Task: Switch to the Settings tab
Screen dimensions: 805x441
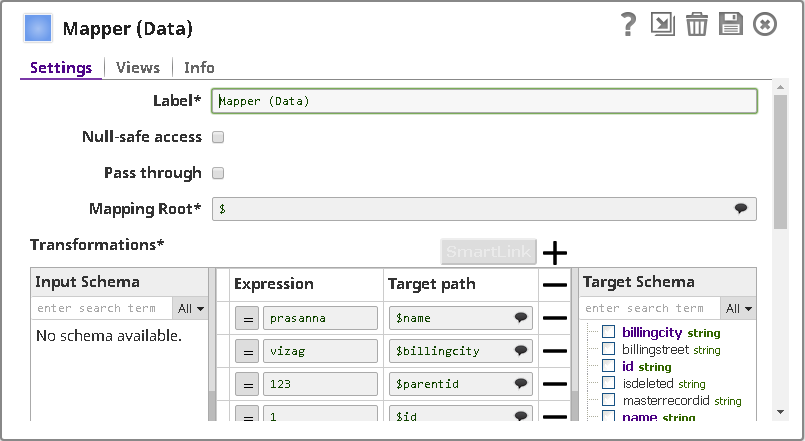Action: point(61,67)
